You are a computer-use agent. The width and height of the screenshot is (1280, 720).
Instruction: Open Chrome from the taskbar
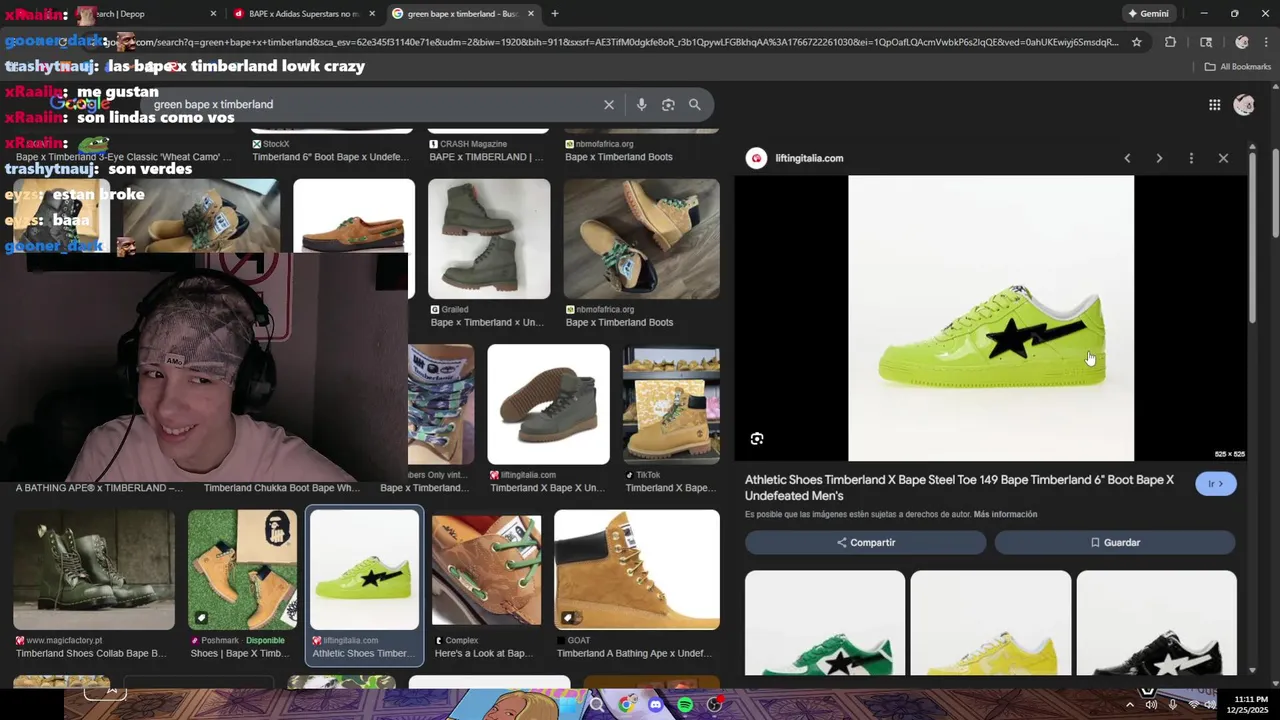tap(626, 705)
